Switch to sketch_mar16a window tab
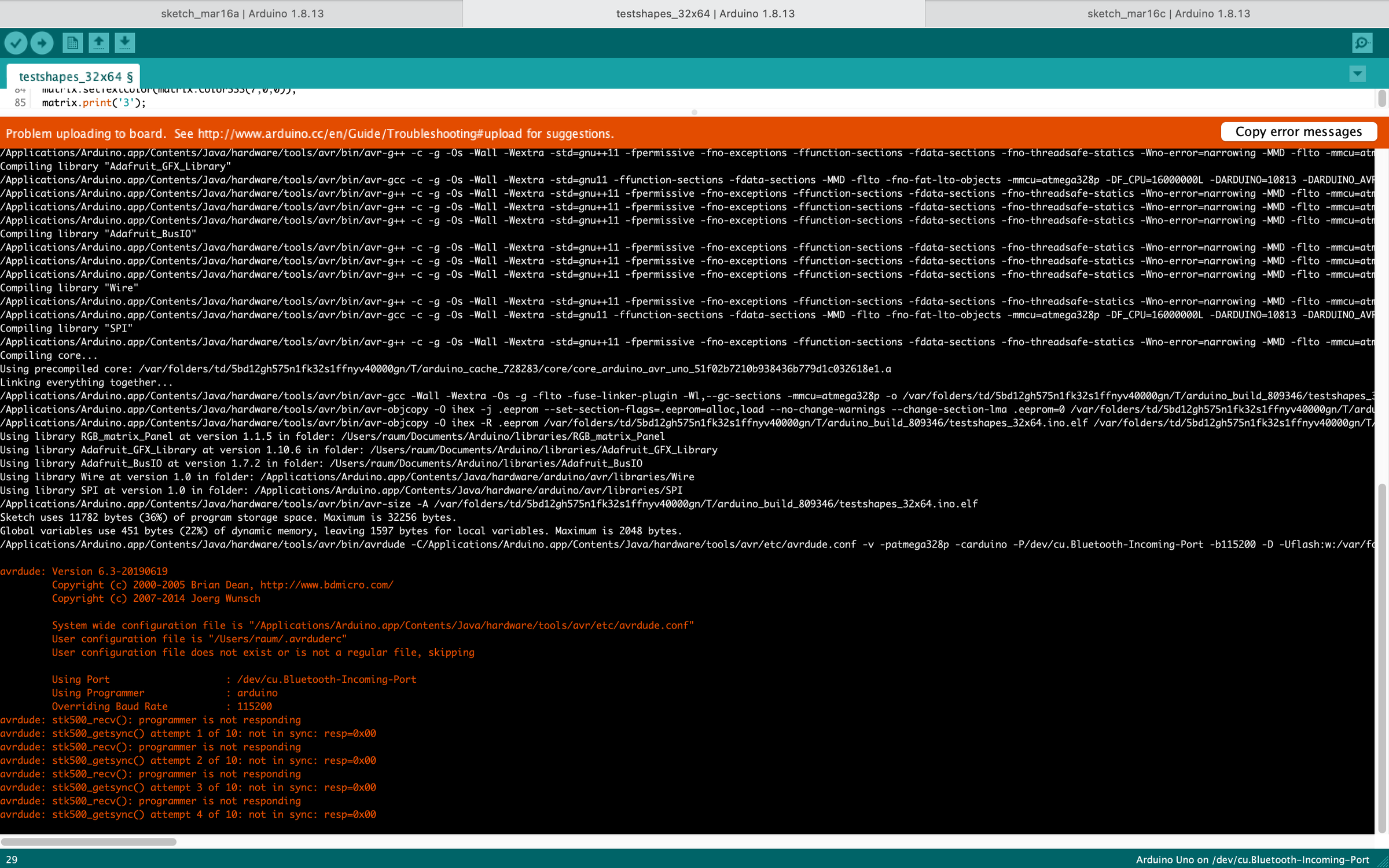 pyautogui.click(x=242, y=13)
